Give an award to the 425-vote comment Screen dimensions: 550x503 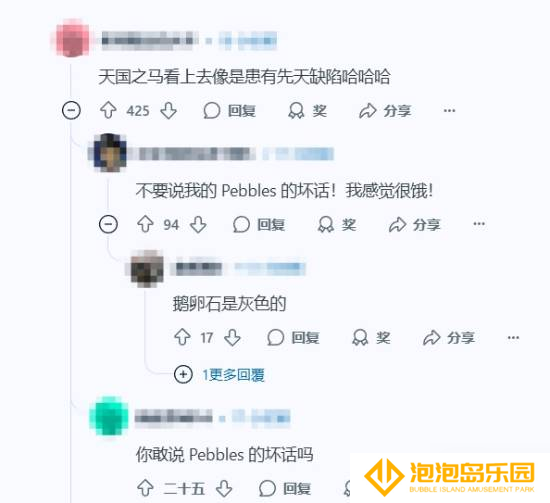click(308, 111)
